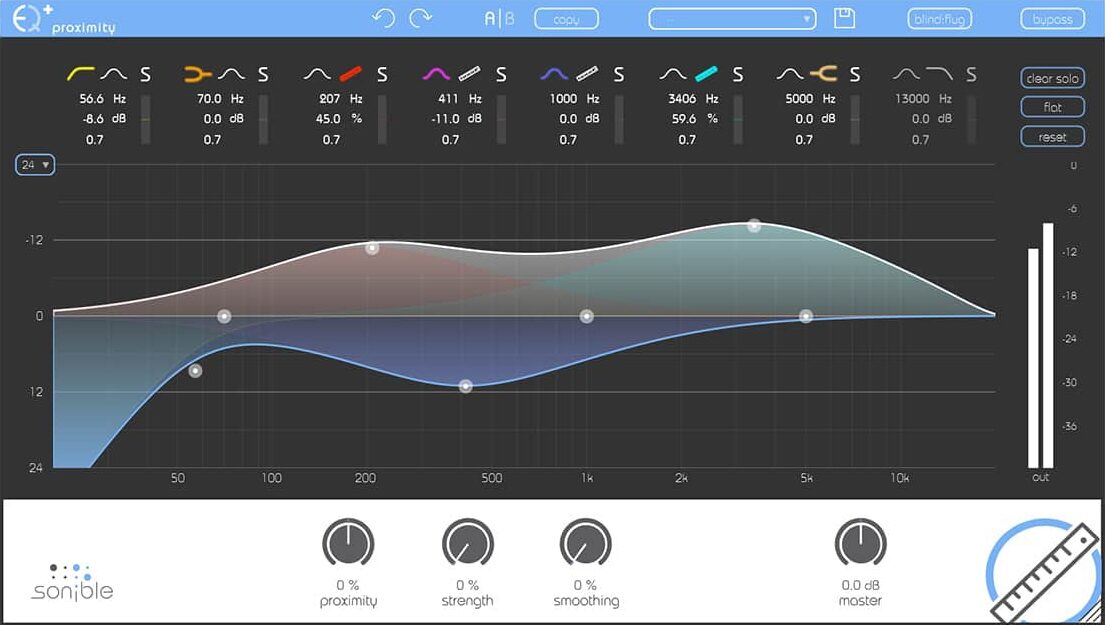Image resolution: width=1105 pixels, height=625 pixels.
Task: Solo the 1000 Hz band
Action: click(x=619, y=74)
